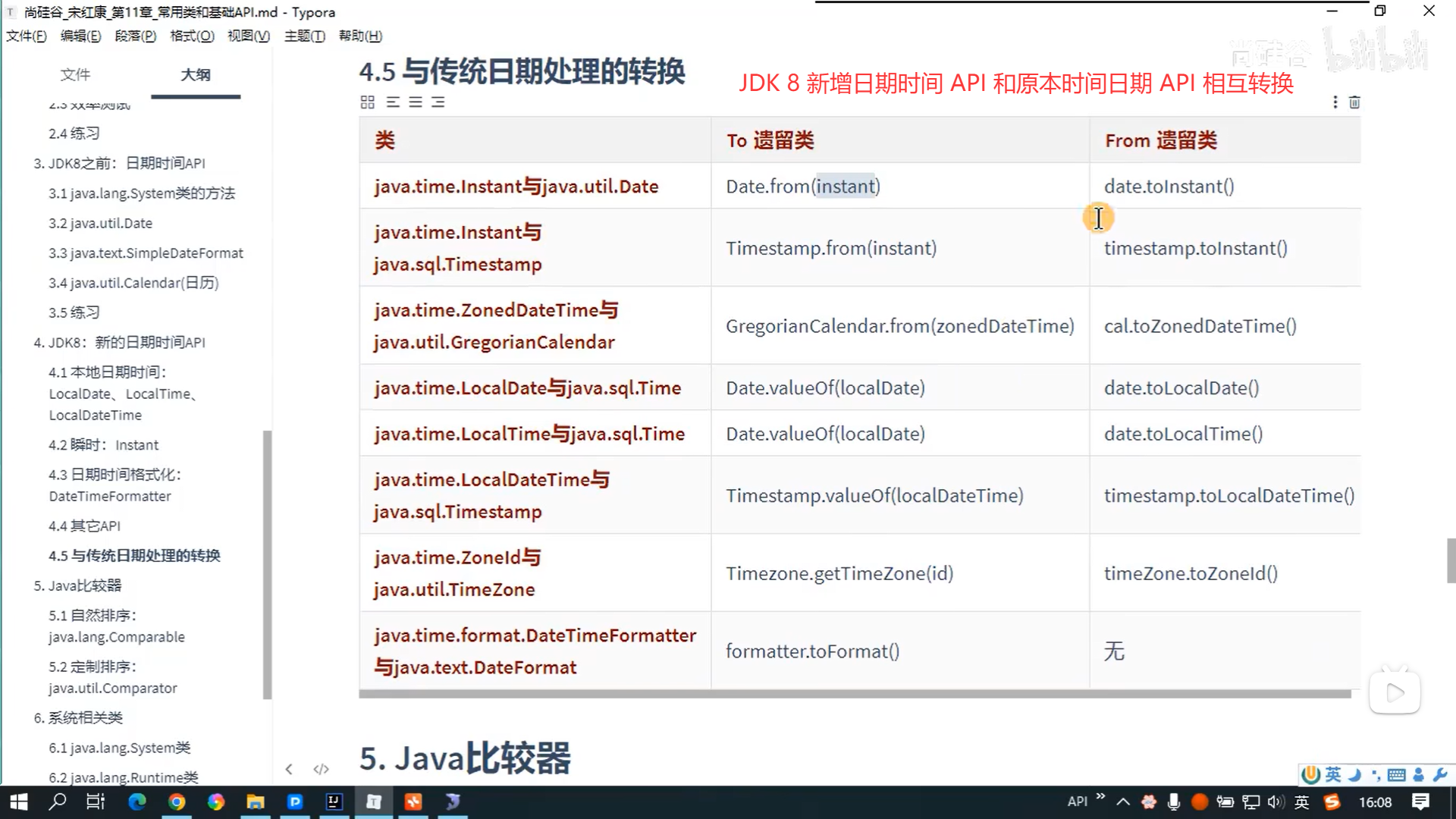The height and width of the screenshot is (819, 1456).
Task: Delete table with trash icon
Action: coord(1354,102)
